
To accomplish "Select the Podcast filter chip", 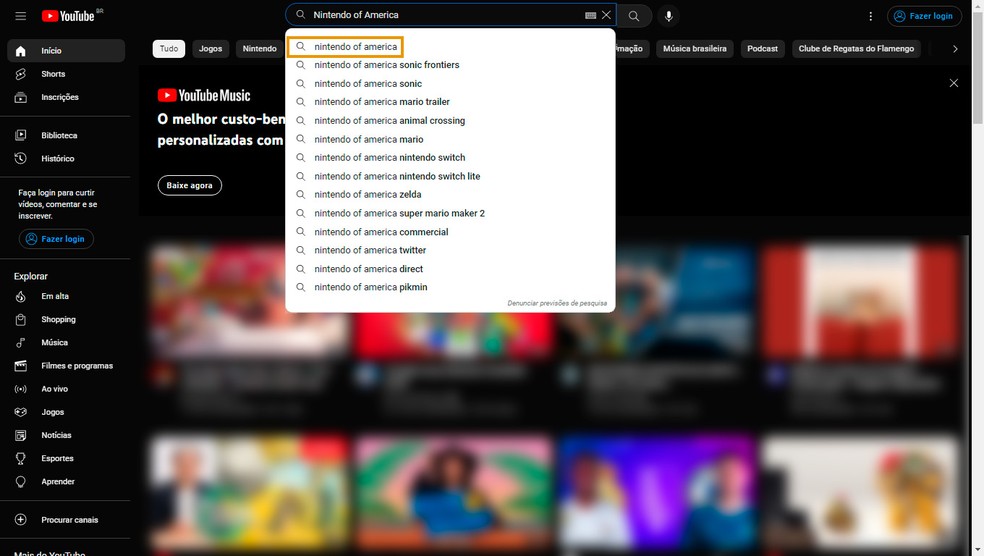I will point(762,49).
